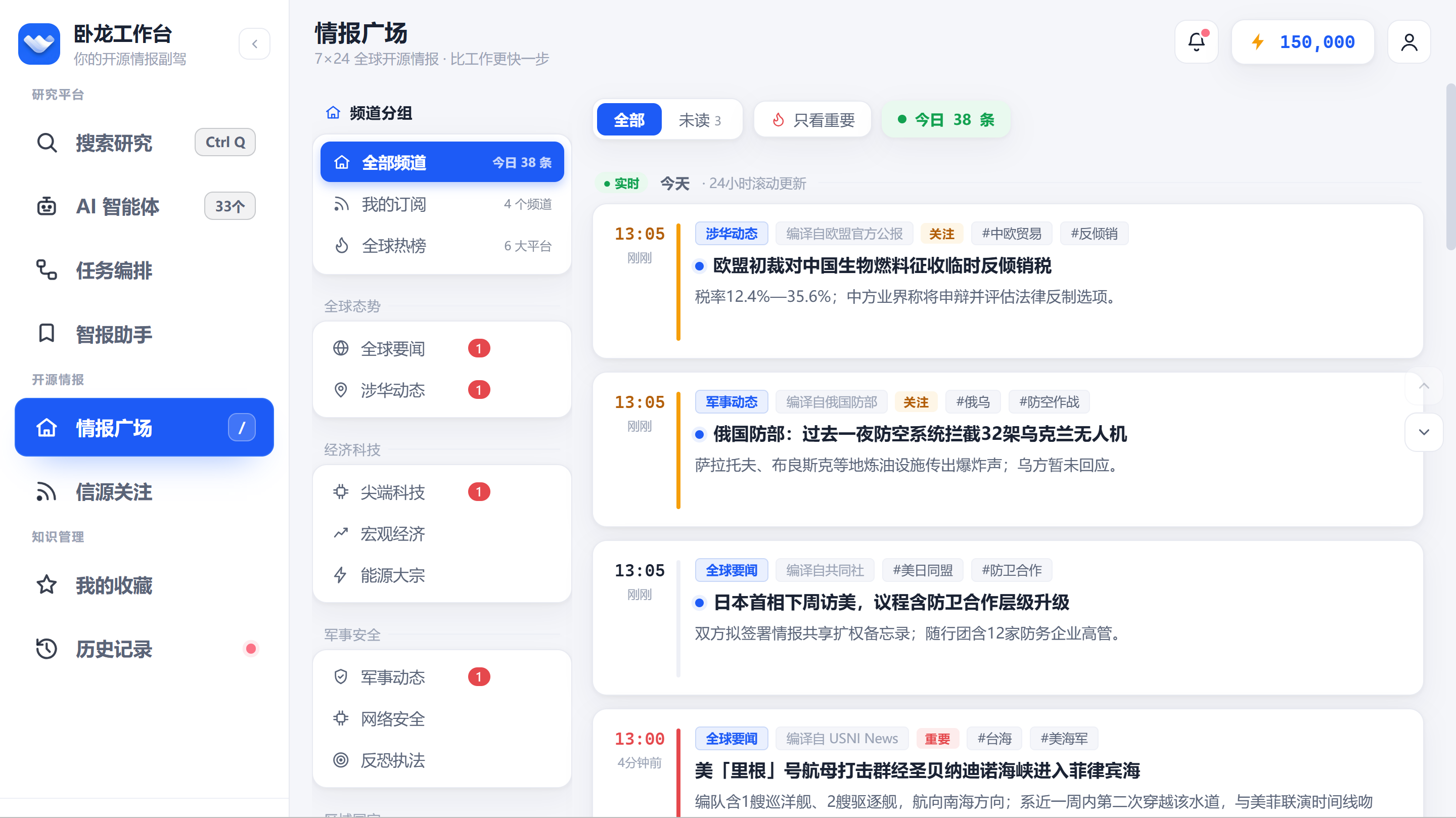
Task: Open the 俄国防部 防空系统拦截 headline
Action: click(920, 434)
